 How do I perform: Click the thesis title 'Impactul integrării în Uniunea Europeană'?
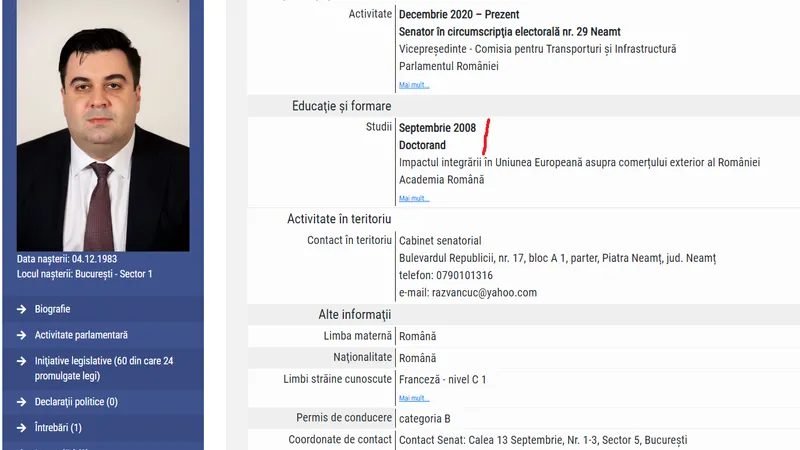[579, 163]
